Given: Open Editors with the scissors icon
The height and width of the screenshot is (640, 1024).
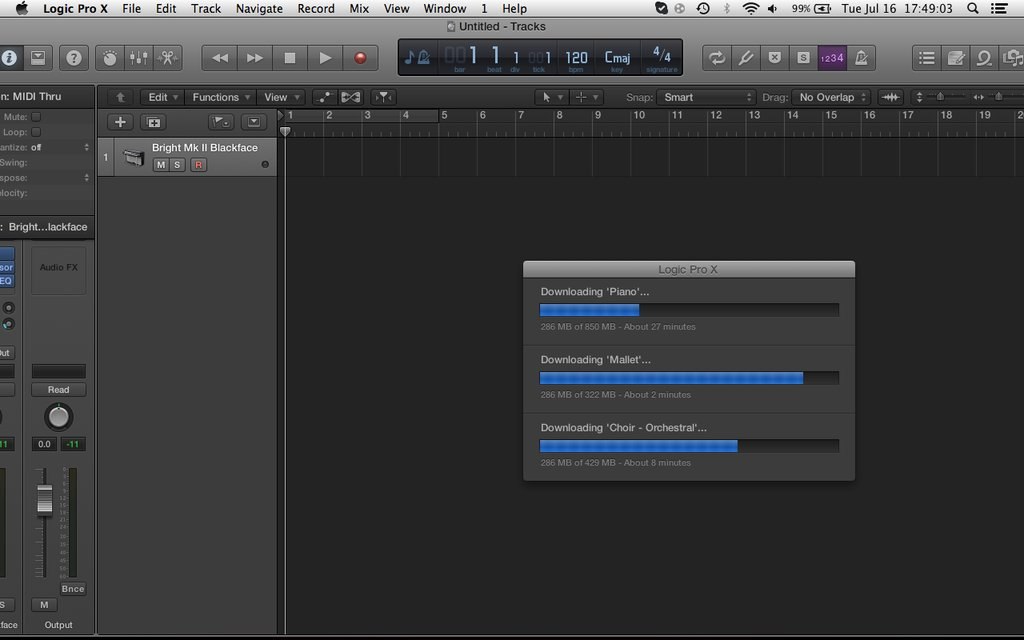Looking at the screenshot, I should [x=167, y=58].
